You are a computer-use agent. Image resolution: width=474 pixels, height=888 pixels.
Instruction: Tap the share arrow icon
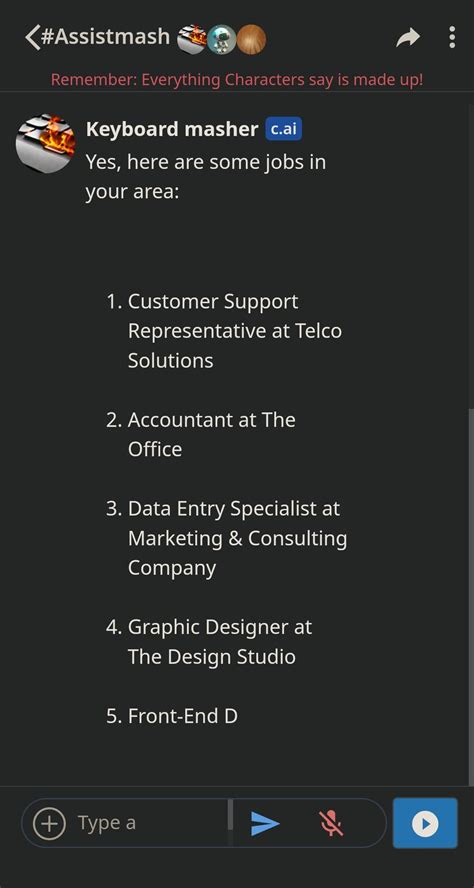408,38
